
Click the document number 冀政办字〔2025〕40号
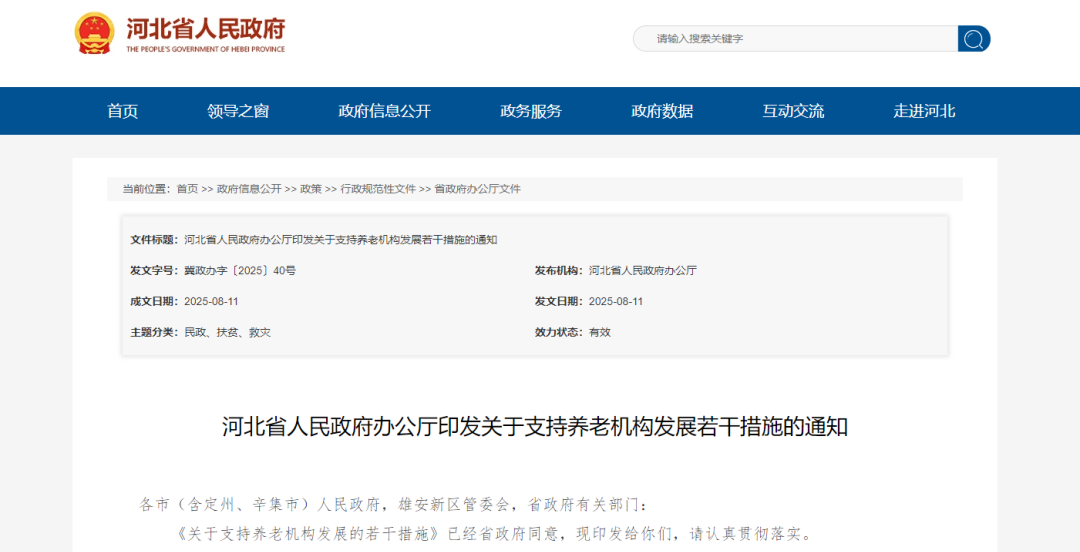(x=240, y=271)
